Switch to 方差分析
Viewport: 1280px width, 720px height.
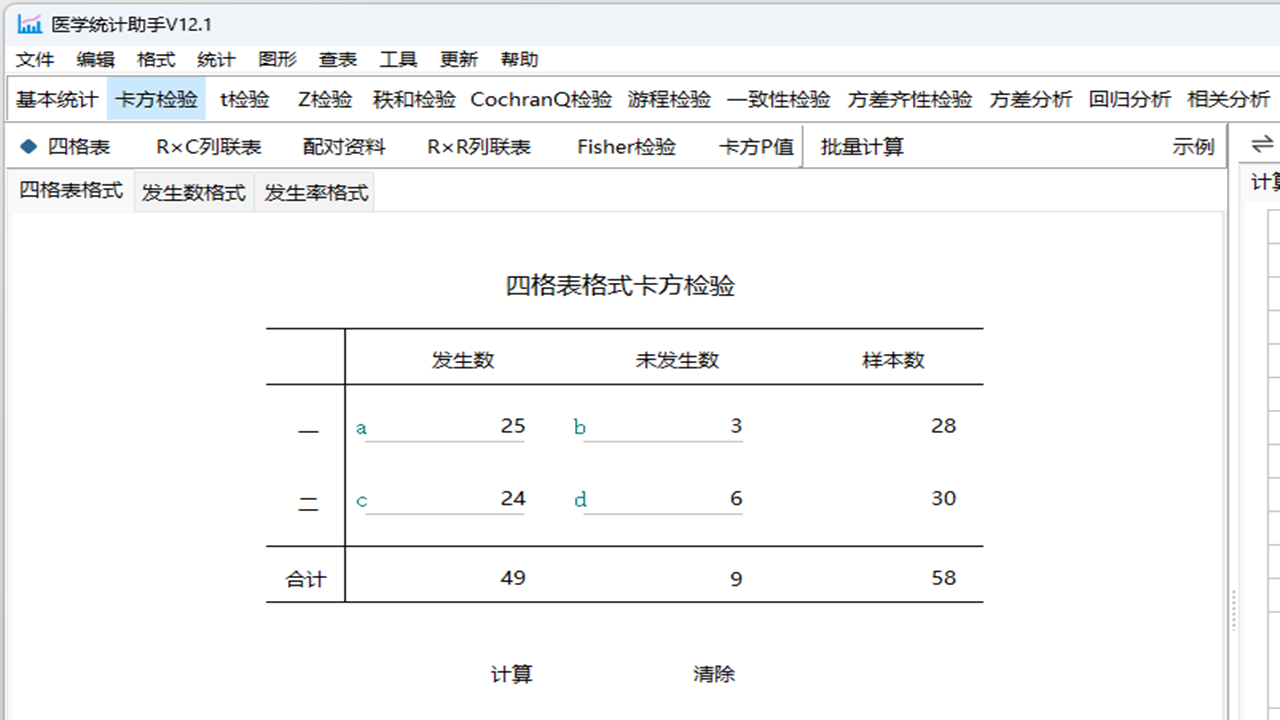[x=1030, y=100]
